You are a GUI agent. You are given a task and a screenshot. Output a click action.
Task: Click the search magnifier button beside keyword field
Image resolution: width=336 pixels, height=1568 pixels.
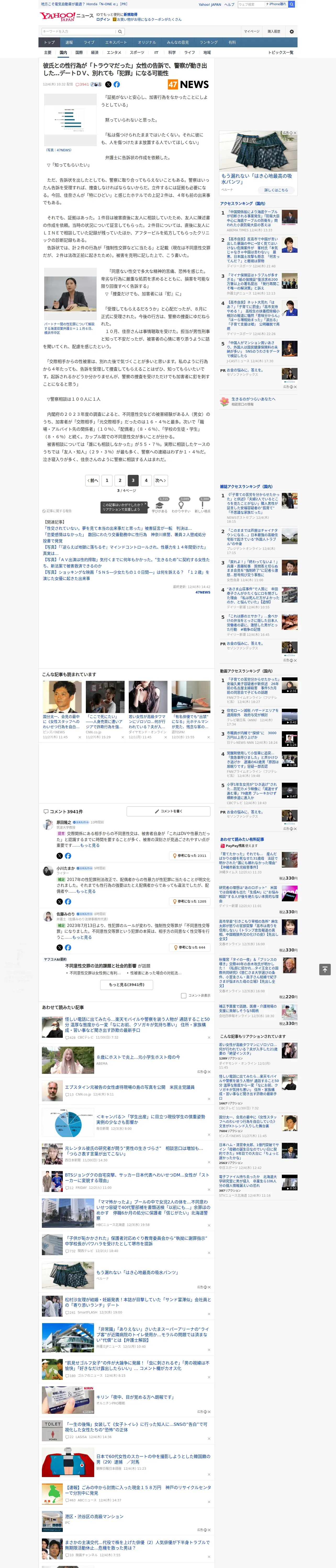pos(120,32)
